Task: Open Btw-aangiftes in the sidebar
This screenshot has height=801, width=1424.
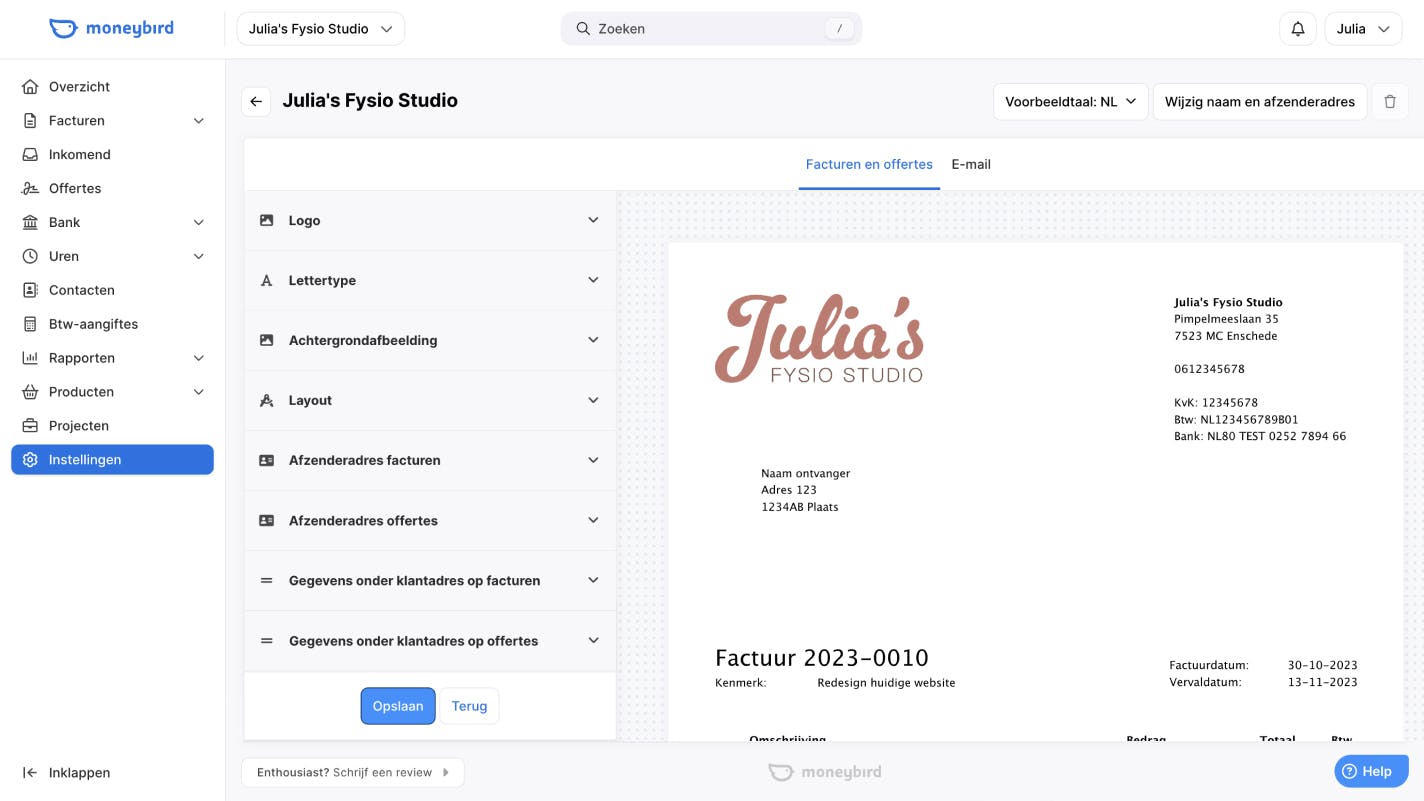Action: [112, 324]
